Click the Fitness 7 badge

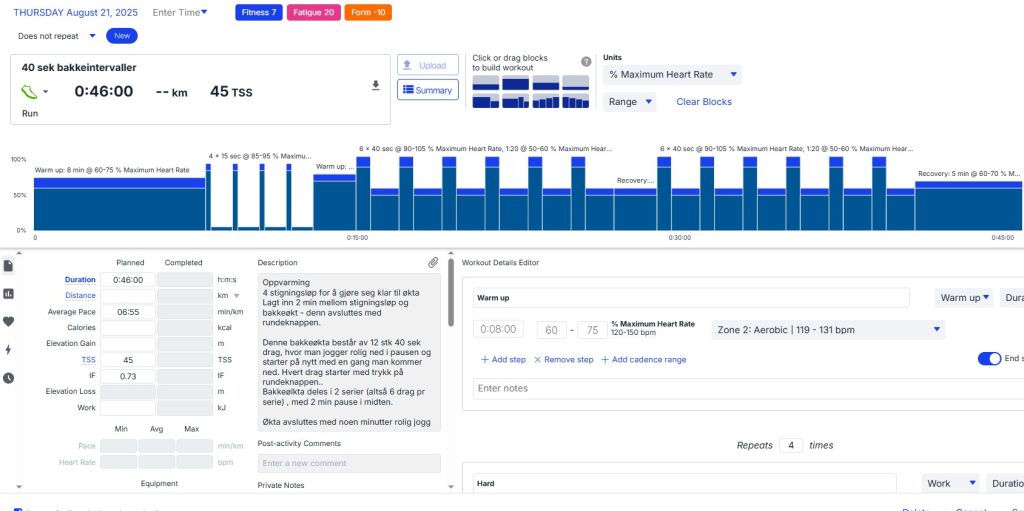coord(259,13)
